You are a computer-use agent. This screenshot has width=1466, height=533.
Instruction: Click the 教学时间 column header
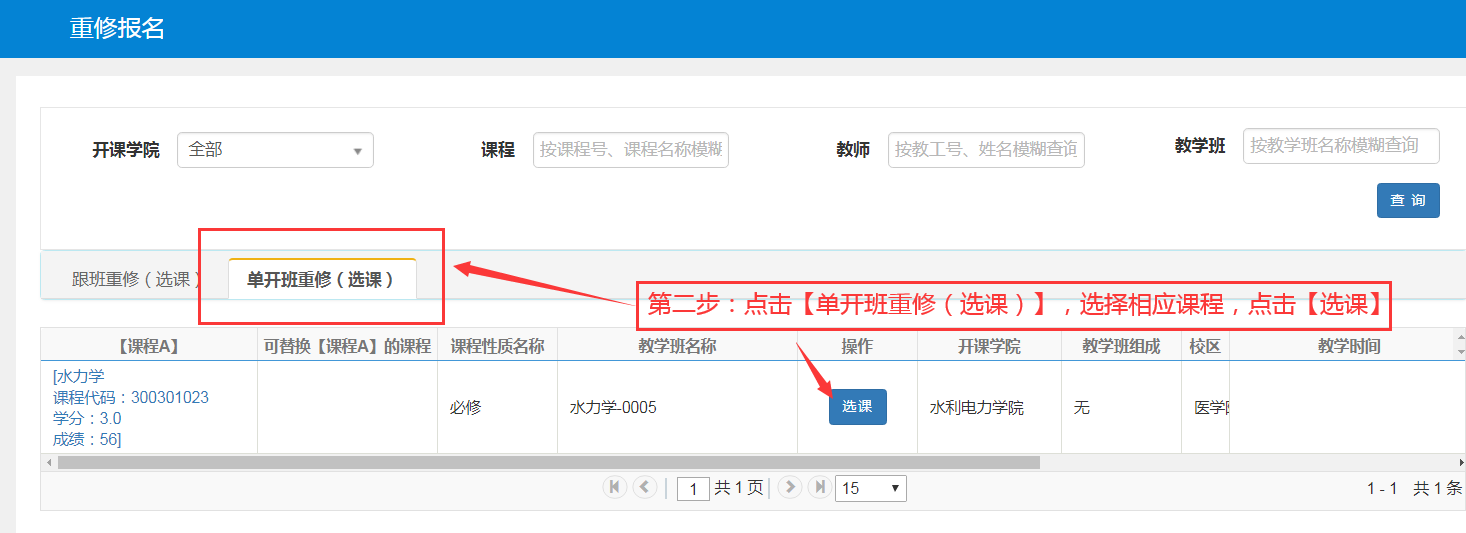click(1349, 347)
